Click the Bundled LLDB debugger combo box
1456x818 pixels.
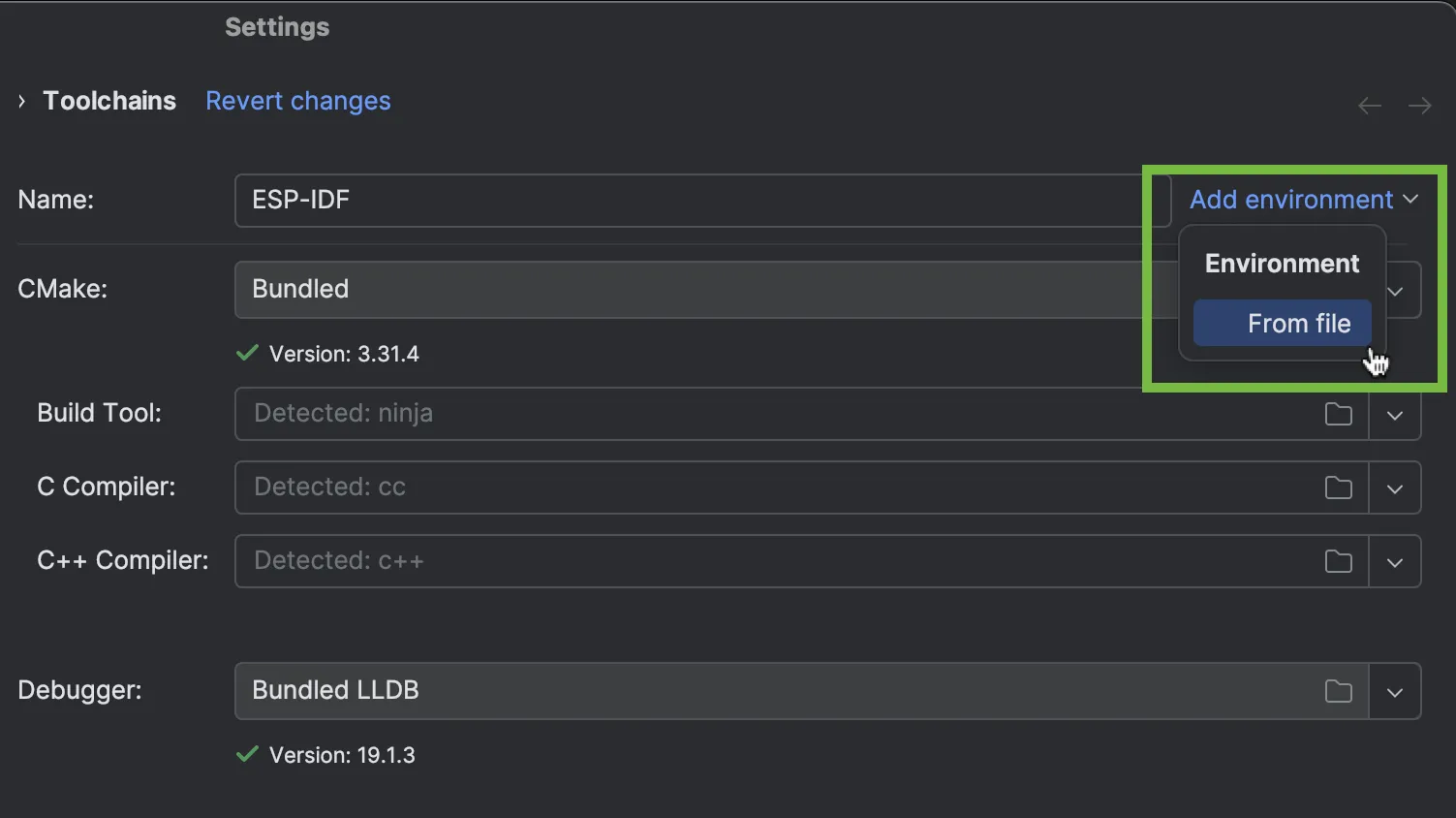tap(775, 691)
